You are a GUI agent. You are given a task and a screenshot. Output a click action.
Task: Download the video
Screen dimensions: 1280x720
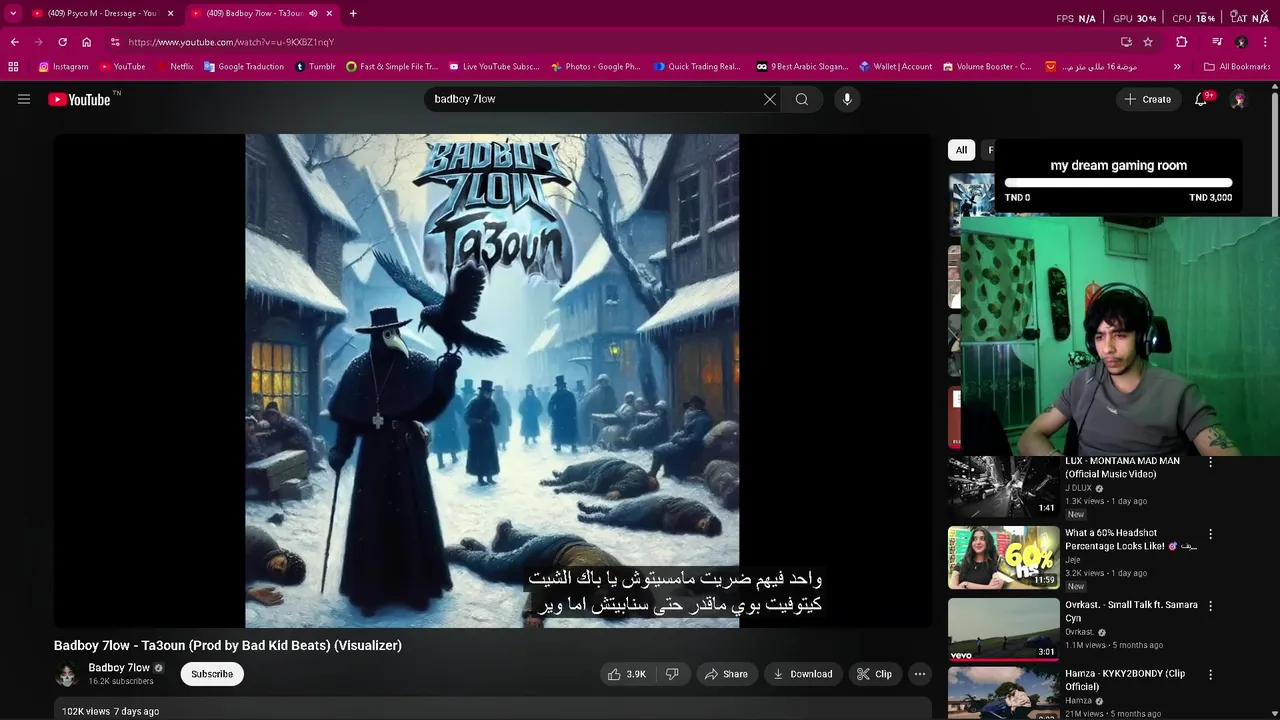(x=803, y=674)
